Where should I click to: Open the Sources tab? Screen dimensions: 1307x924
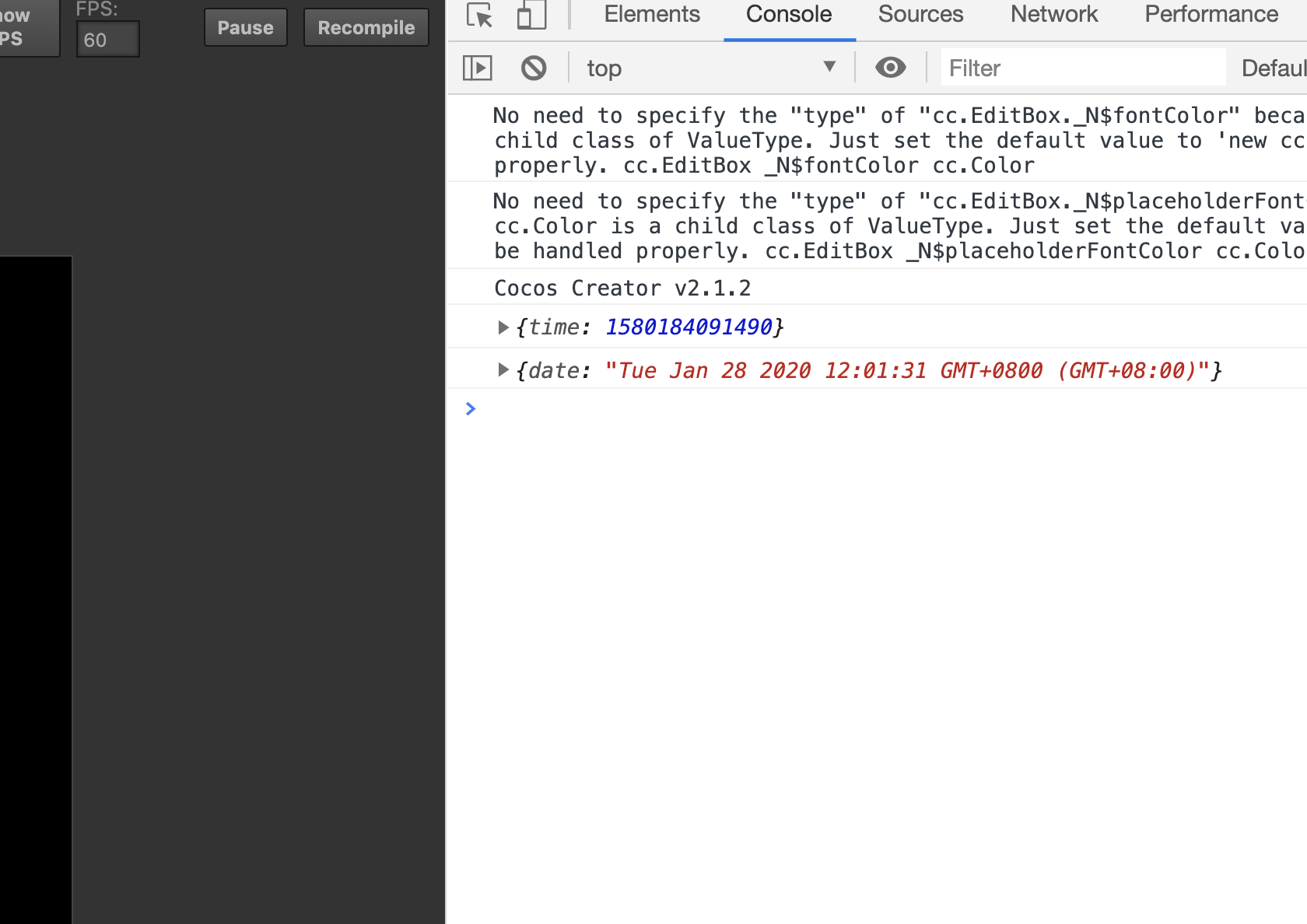point(920,14)
